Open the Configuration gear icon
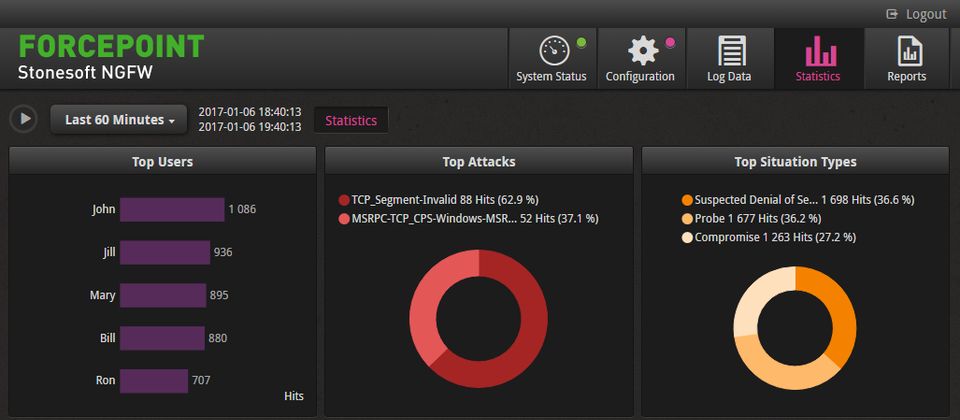 [x=642, y=50]
